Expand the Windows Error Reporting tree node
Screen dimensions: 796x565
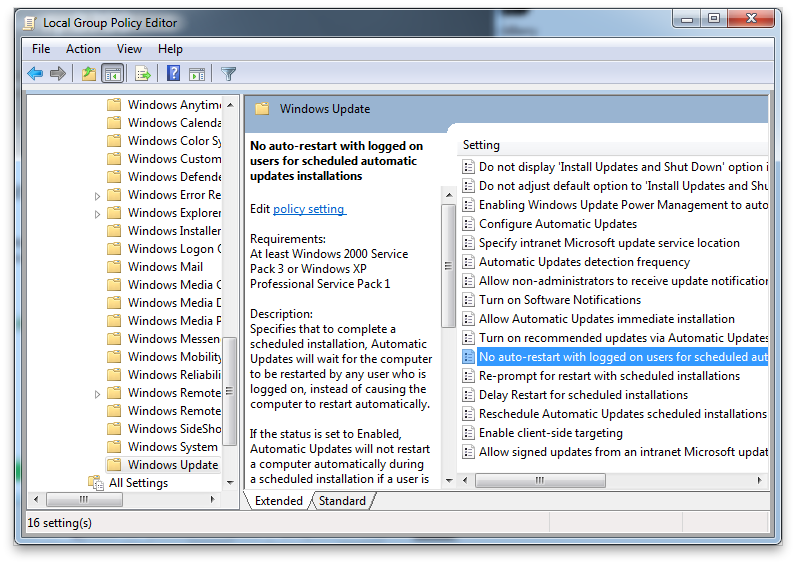(97, 195)
